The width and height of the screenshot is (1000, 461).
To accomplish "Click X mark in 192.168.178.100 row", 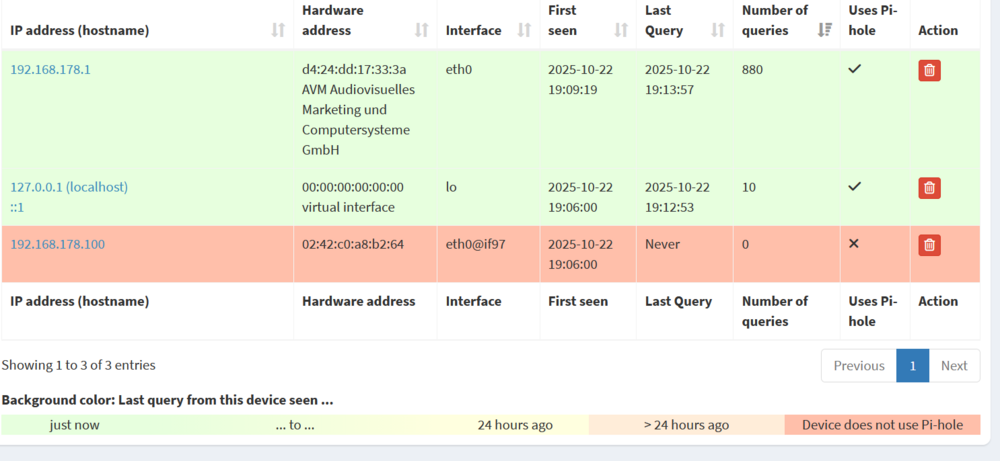I will pos(855,244).
